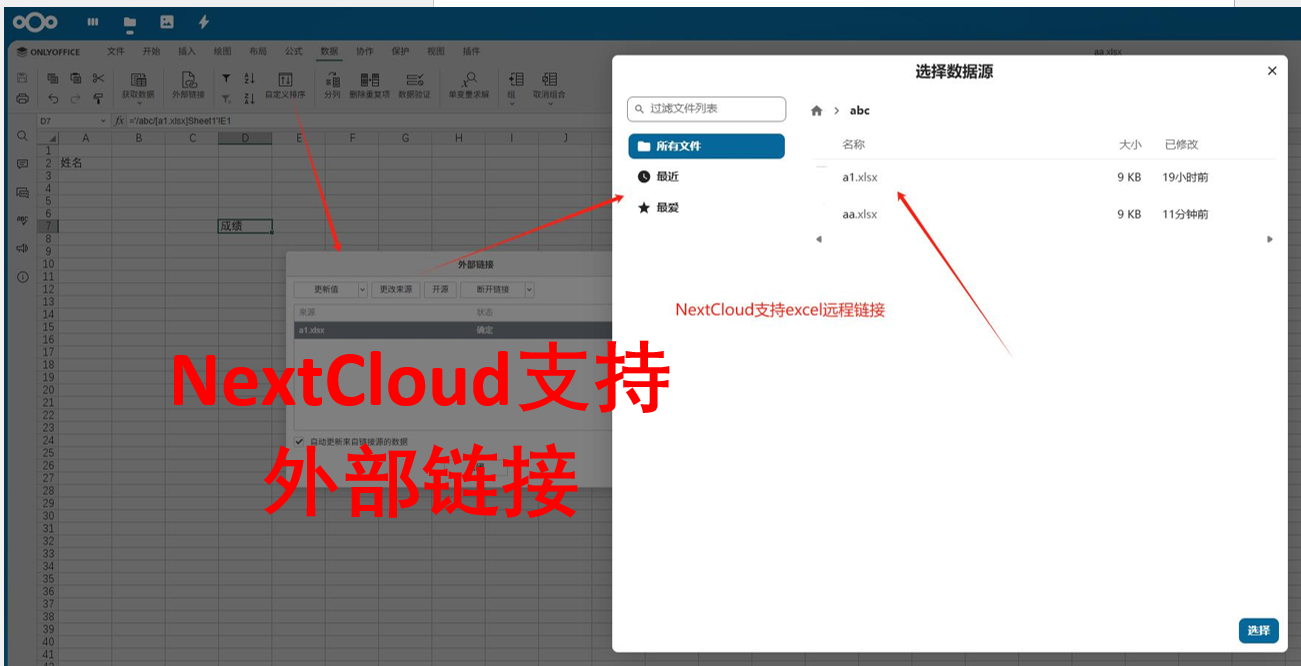Click the 已修改 modified column header

1181,145
